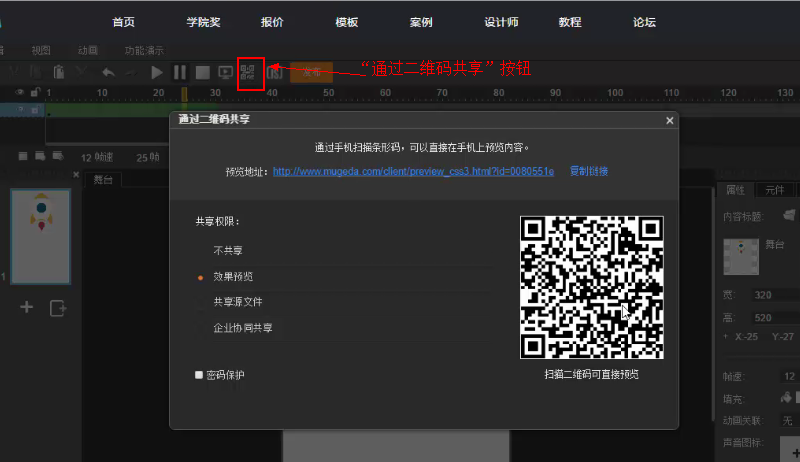Open the JS script icon in toolbar
Image resolution: width=800 pixels, height=462 pixels.
click(x=274, y=72)
